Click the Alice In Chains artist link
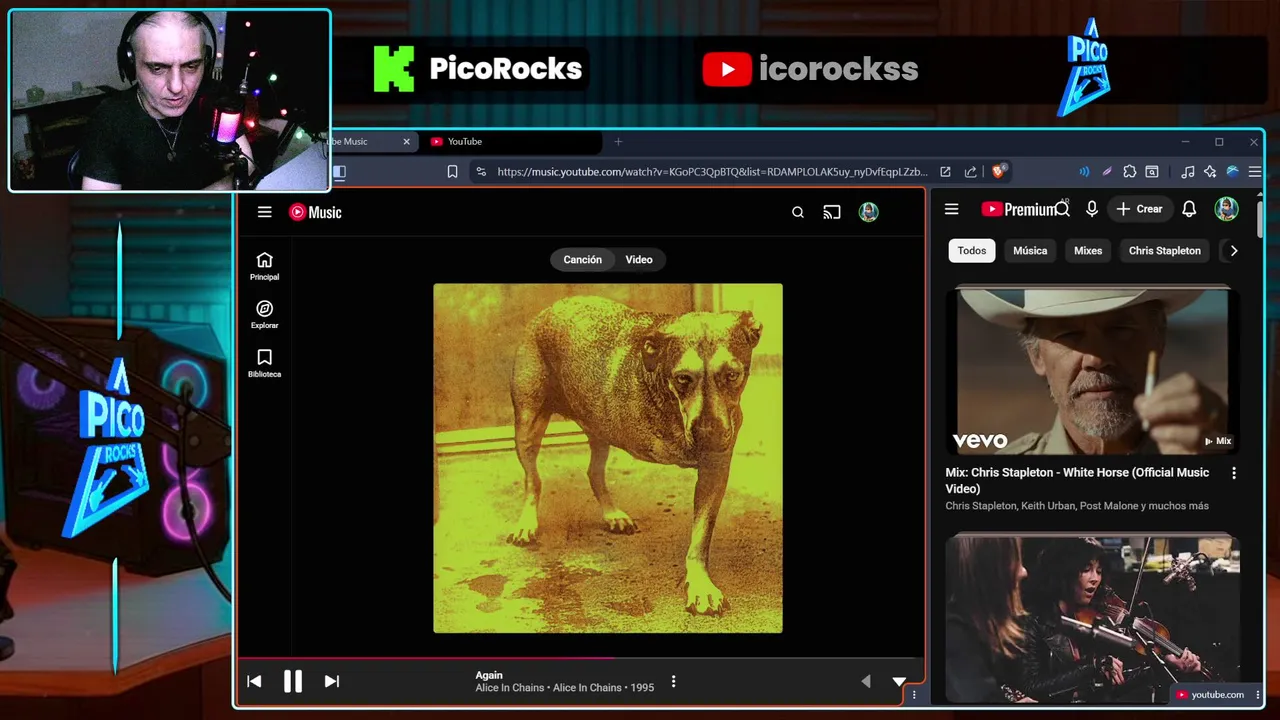This screenshot has height=720, width=1280. pos(510,688)
